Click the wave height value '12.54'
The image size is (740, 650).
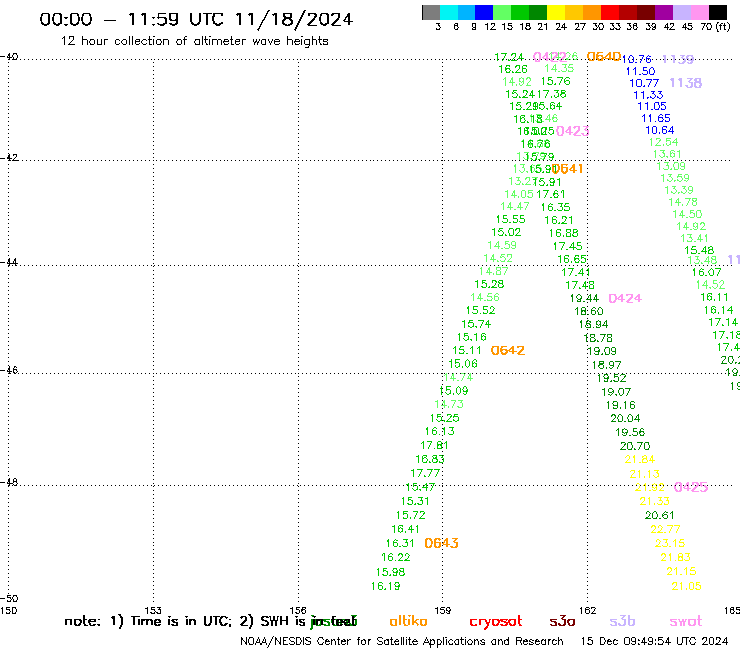664,142
